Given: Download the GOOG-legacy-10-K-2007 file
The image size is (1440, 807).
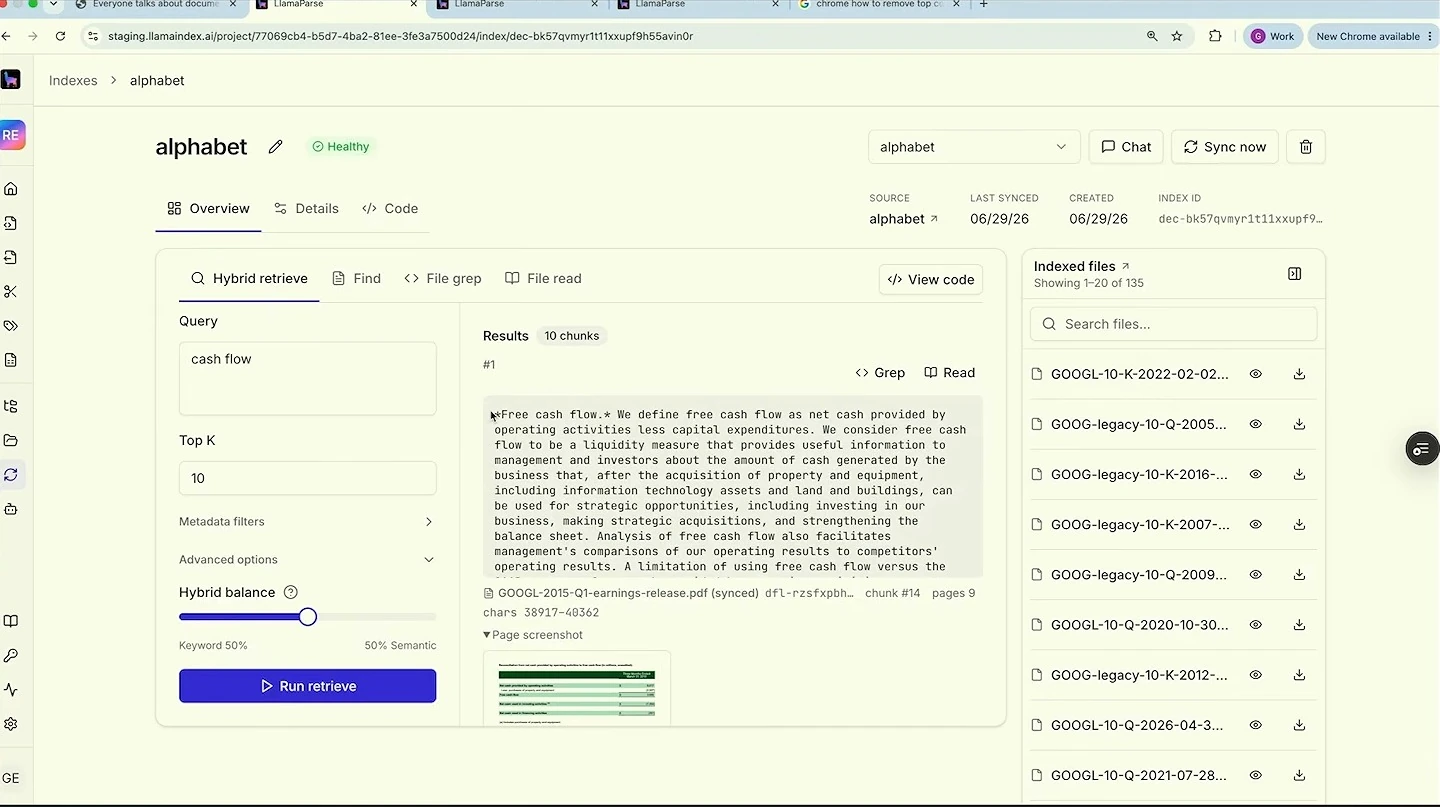Looking at the screenshot, I should 1299,524.
